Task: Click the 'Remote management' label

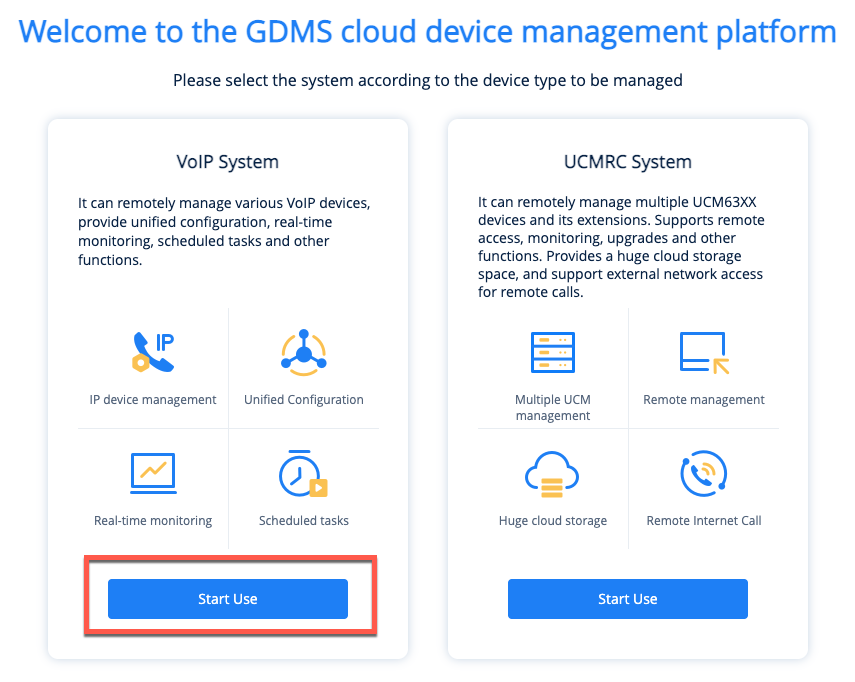Action: pyautogui.click(x=704, y=400)
